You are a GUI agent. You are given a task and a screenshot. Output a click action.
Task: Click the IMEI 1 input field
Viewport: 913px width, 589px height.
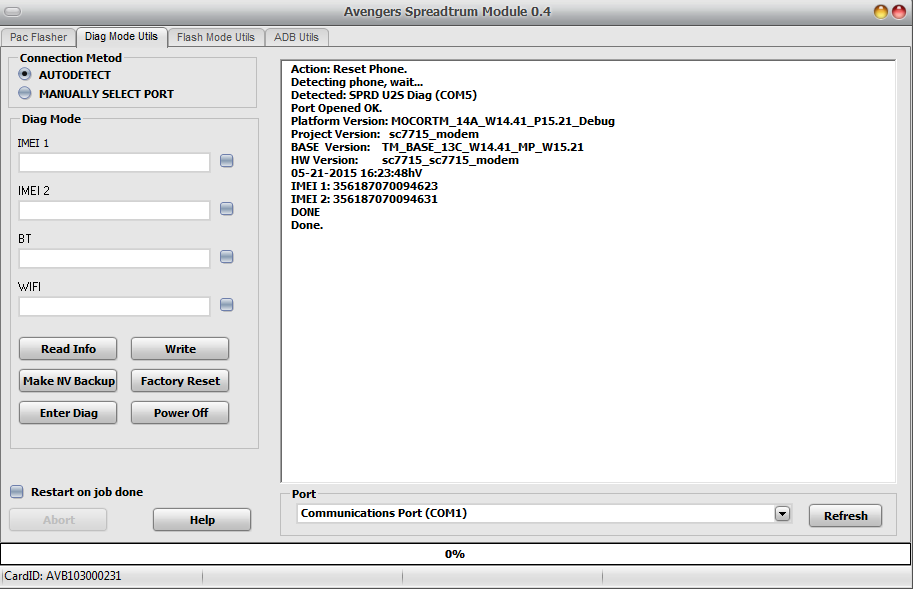tap(114, 162)
